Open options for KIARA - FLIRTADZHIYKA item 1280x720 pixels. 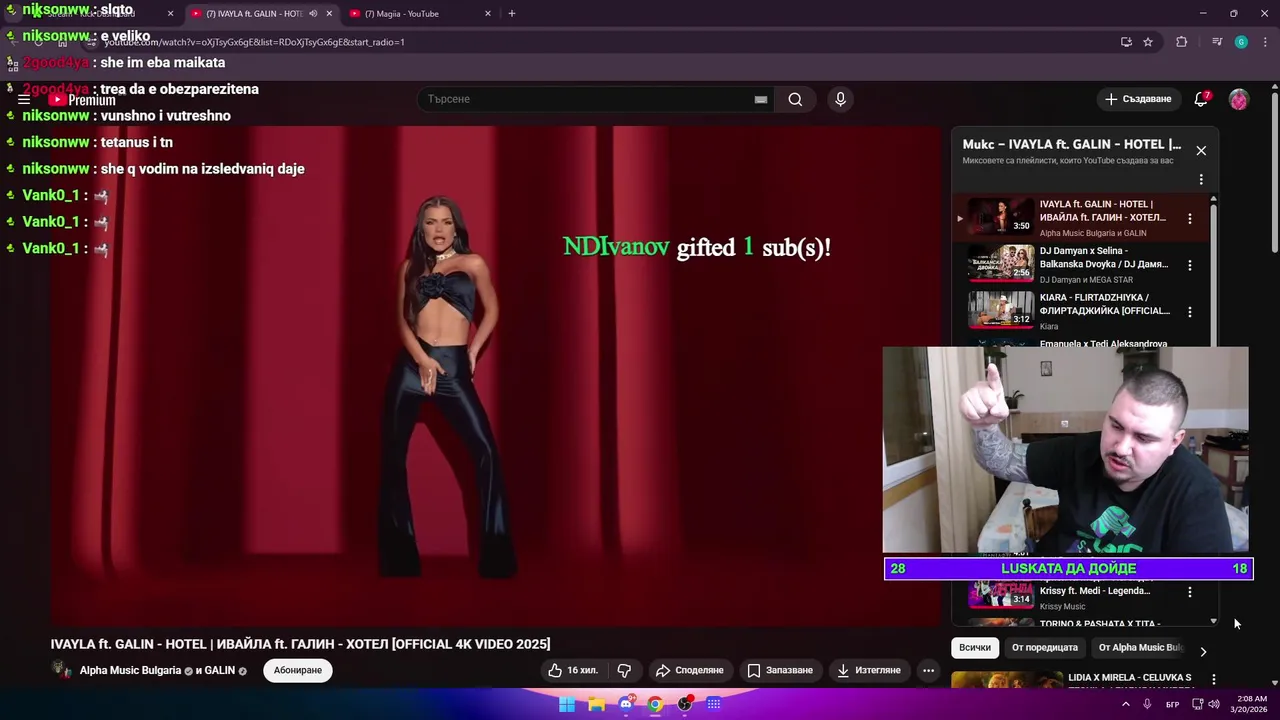[x=1190, y=312]
